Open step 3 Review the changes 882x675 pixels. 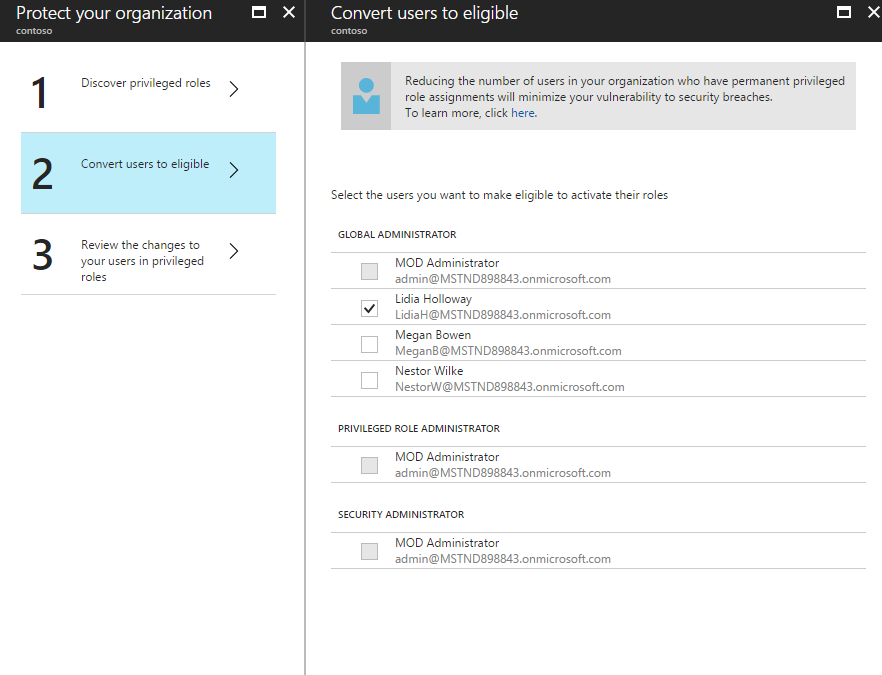[x=142, y=261]
